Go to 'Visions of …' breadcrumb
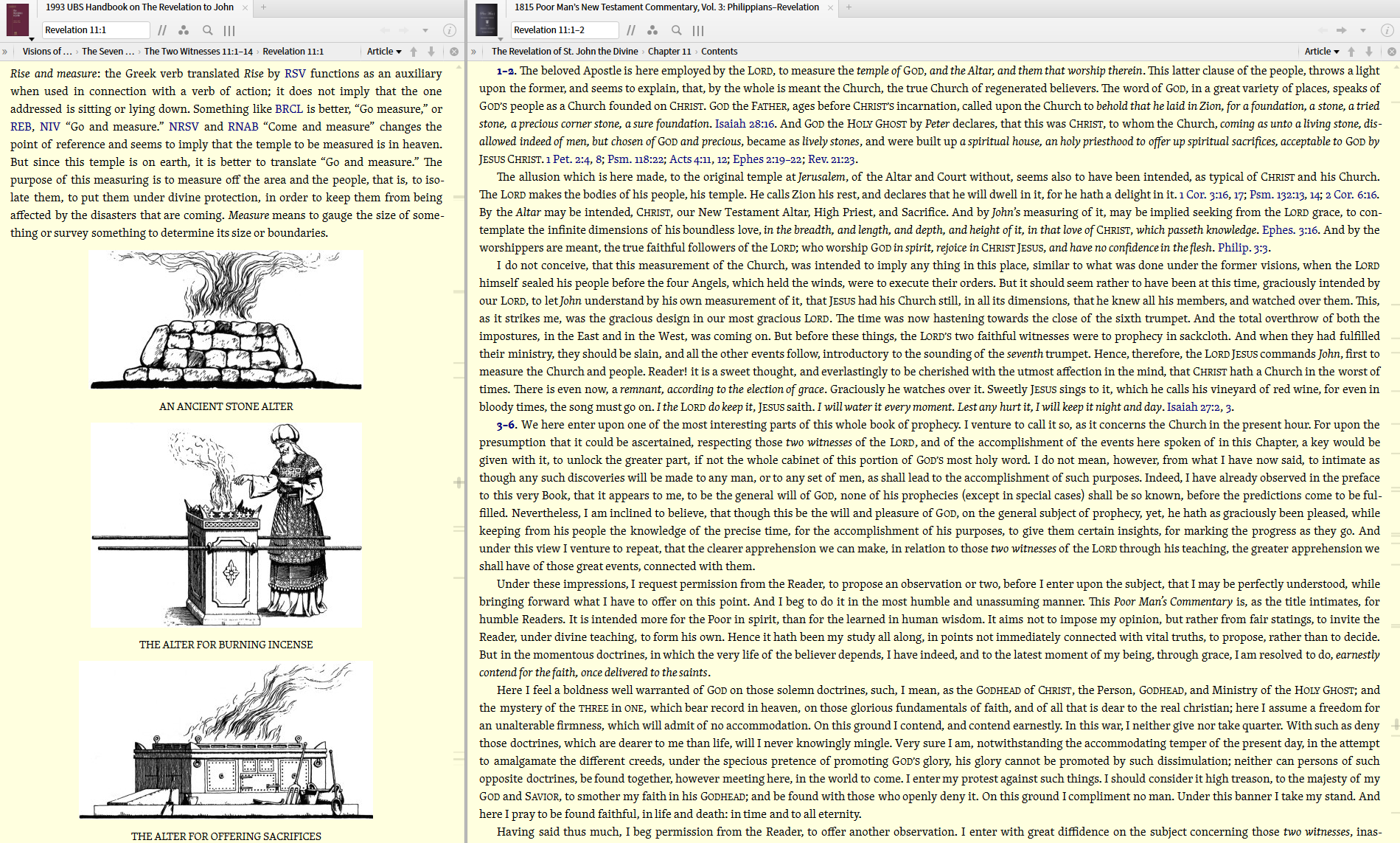The width and height of the screenshot is (1400, 843). click(47, 52)
